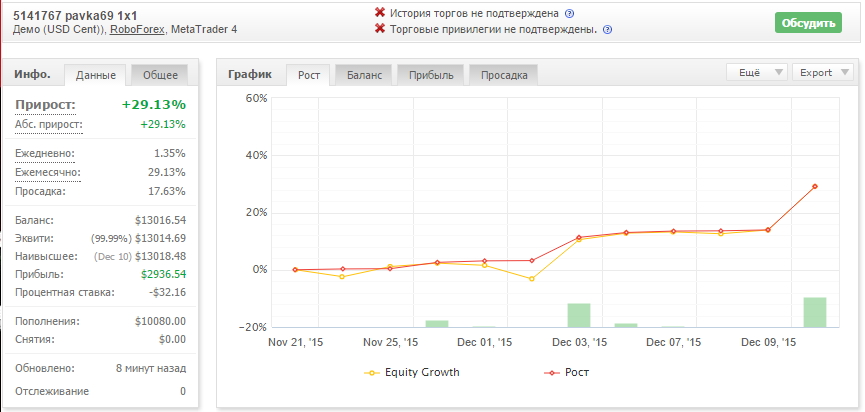
Task: Click the red X next to История торгов
Action: click(380, 13)
